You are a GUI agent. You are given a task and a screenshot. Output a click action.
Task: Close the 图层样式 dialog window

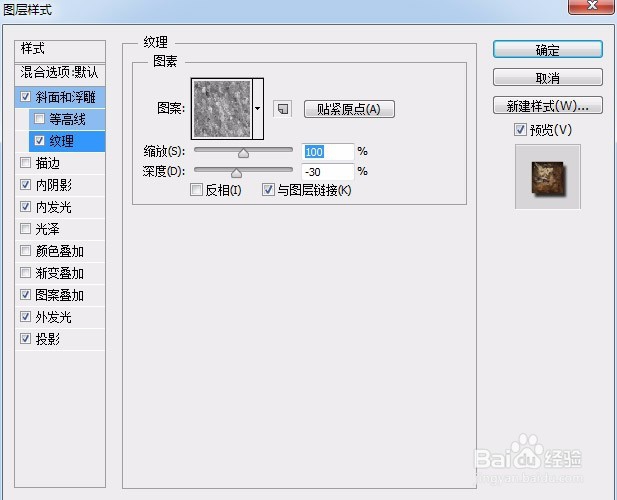point(592,6)
